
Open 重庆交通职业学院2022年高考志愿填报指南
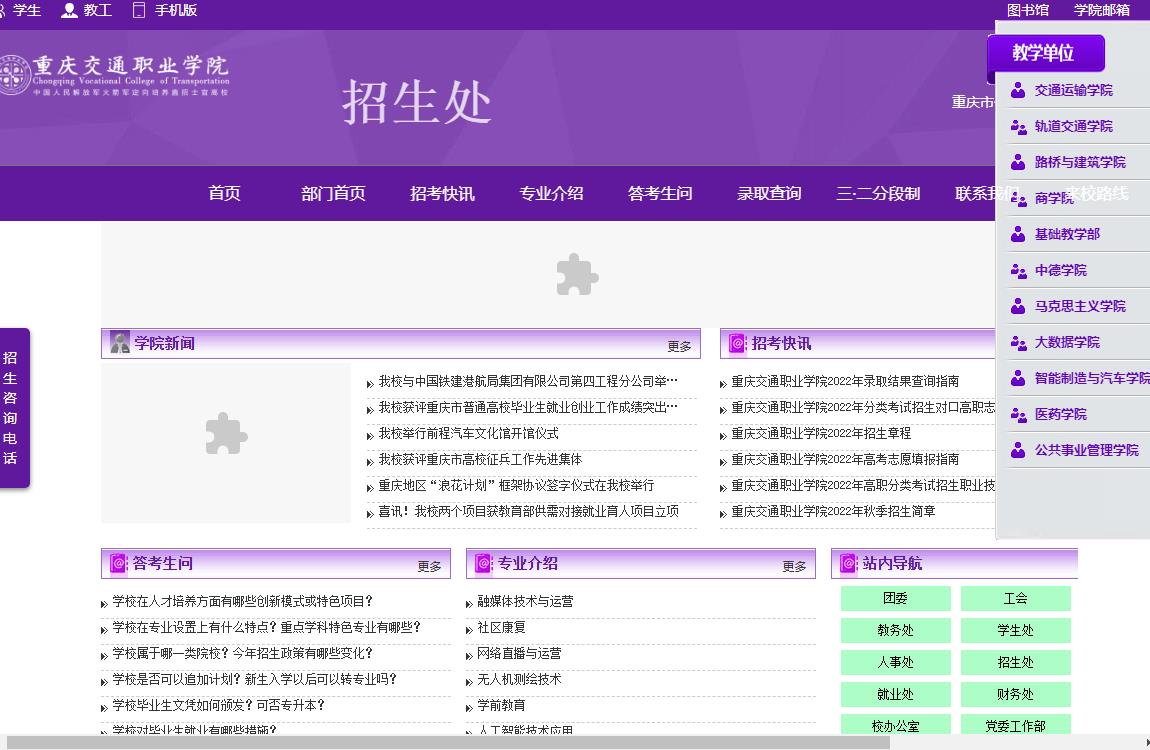click(845, 460)
